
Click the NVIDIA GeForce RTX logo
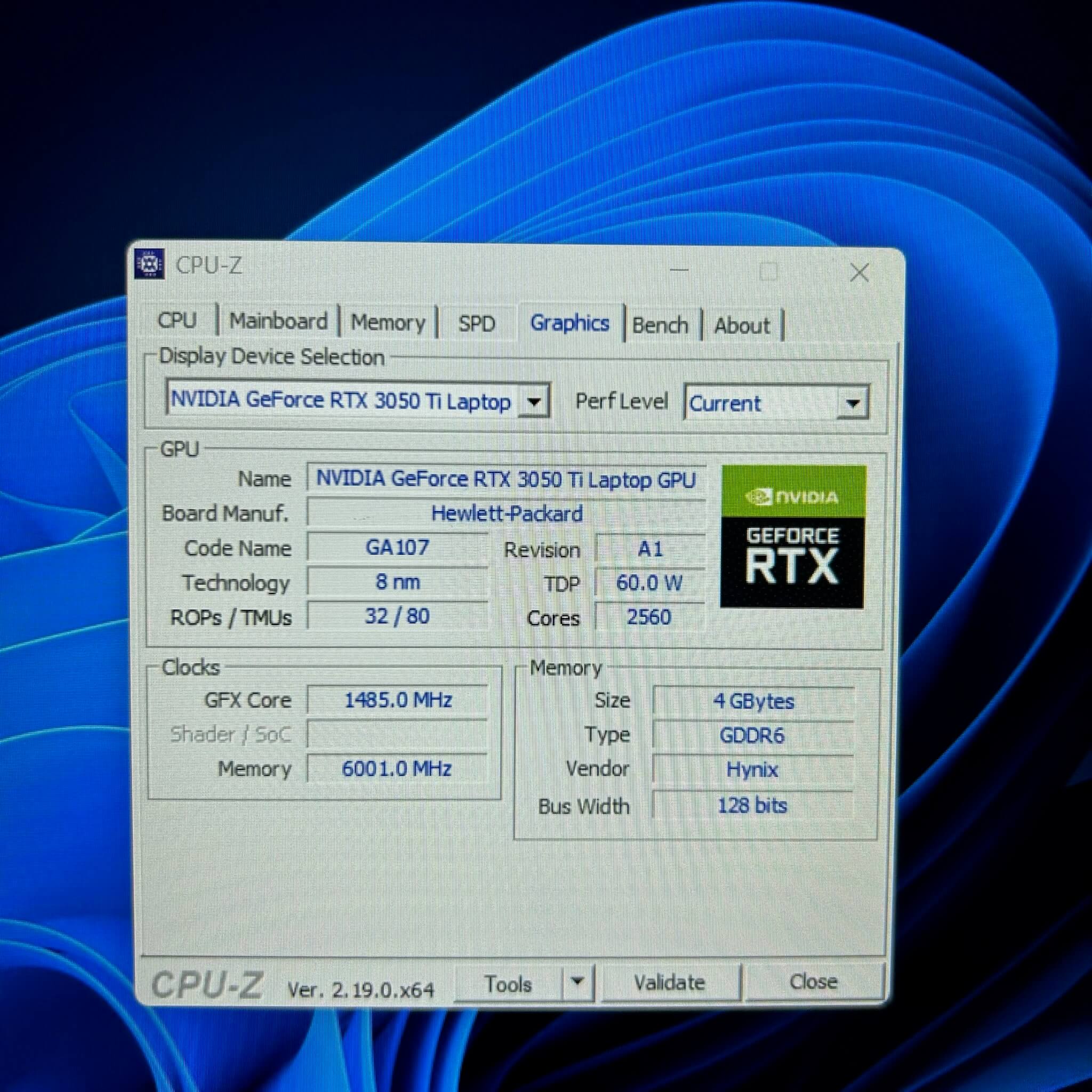click(792, 536)
